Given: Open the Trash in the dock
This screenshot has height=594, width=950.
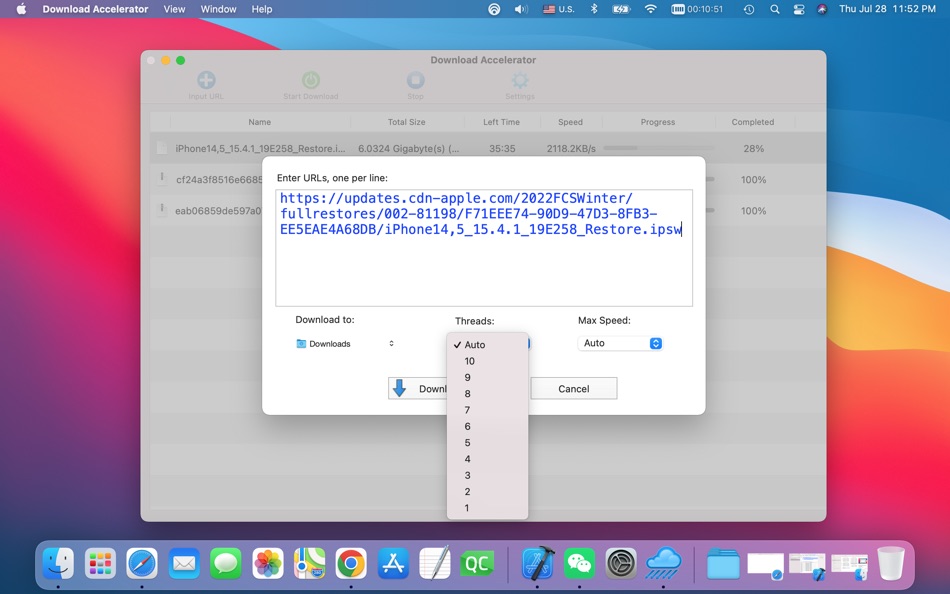Looking at the screenshot, I should pyautogui.click(x=891, y=564).
